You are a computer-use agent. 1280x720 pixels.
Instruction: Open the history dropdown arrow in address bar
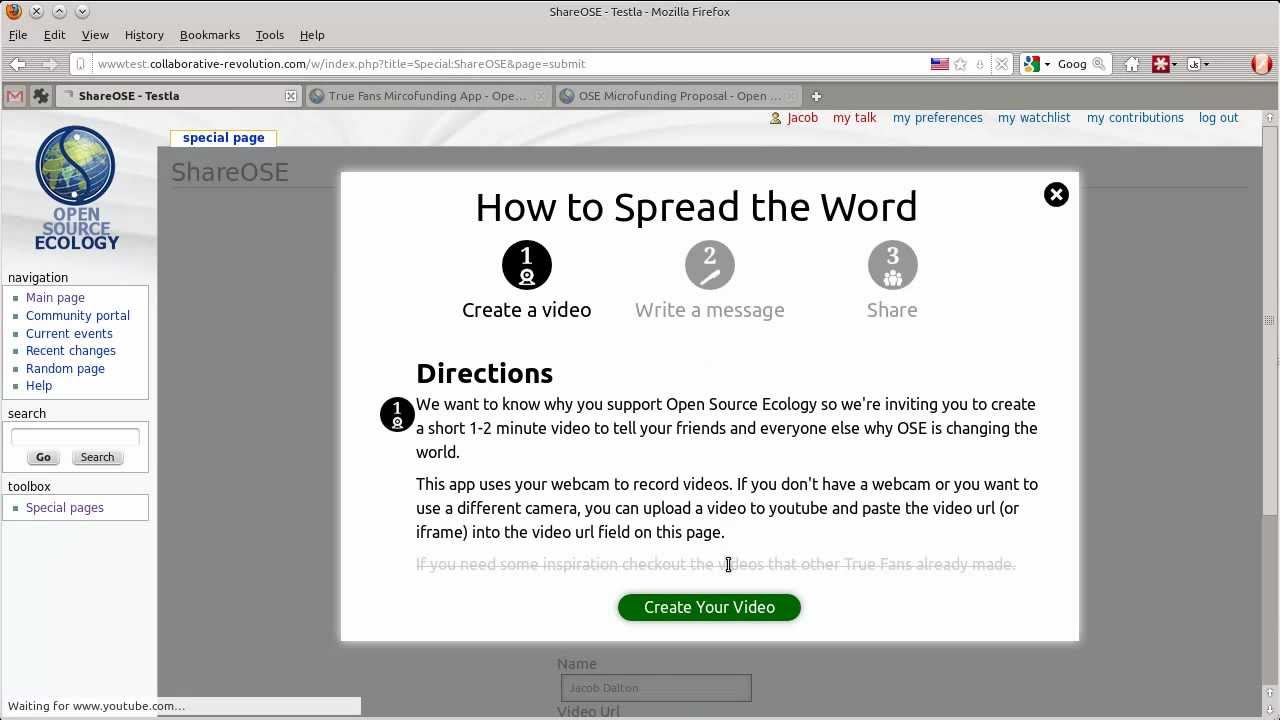980,64
